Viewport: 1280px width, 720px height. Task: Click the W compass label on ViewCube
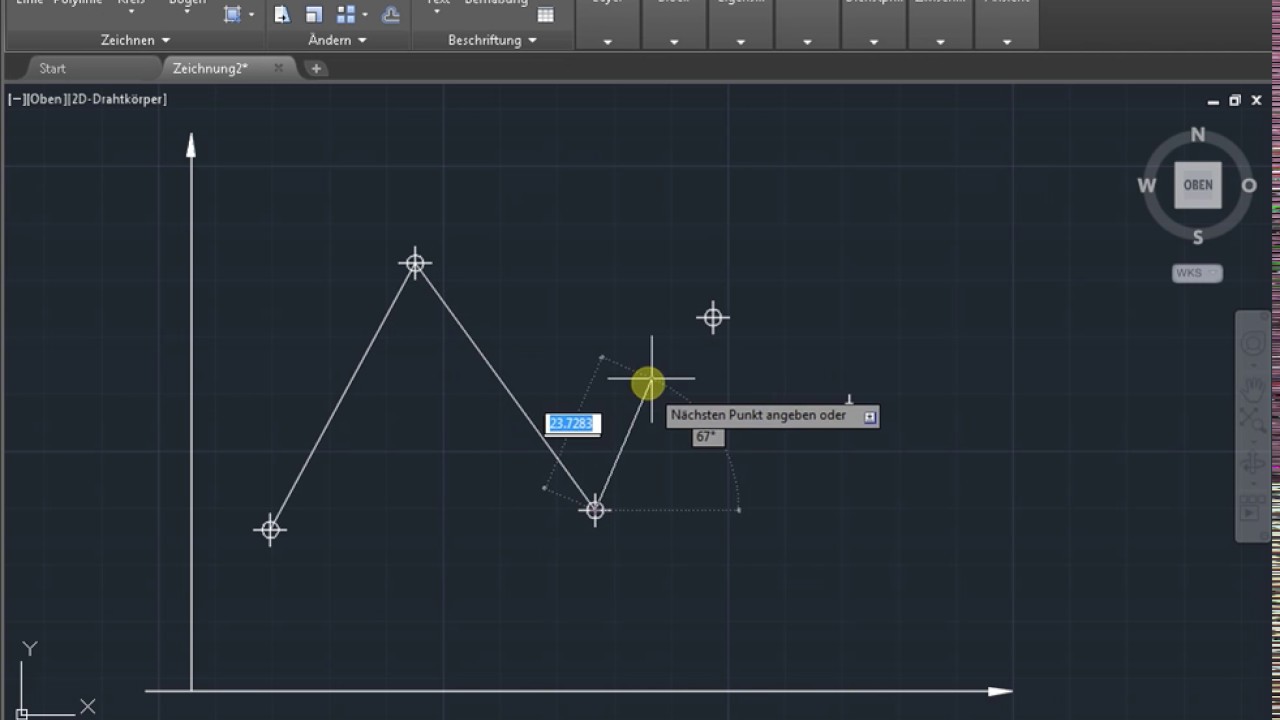coord(1146,186)
